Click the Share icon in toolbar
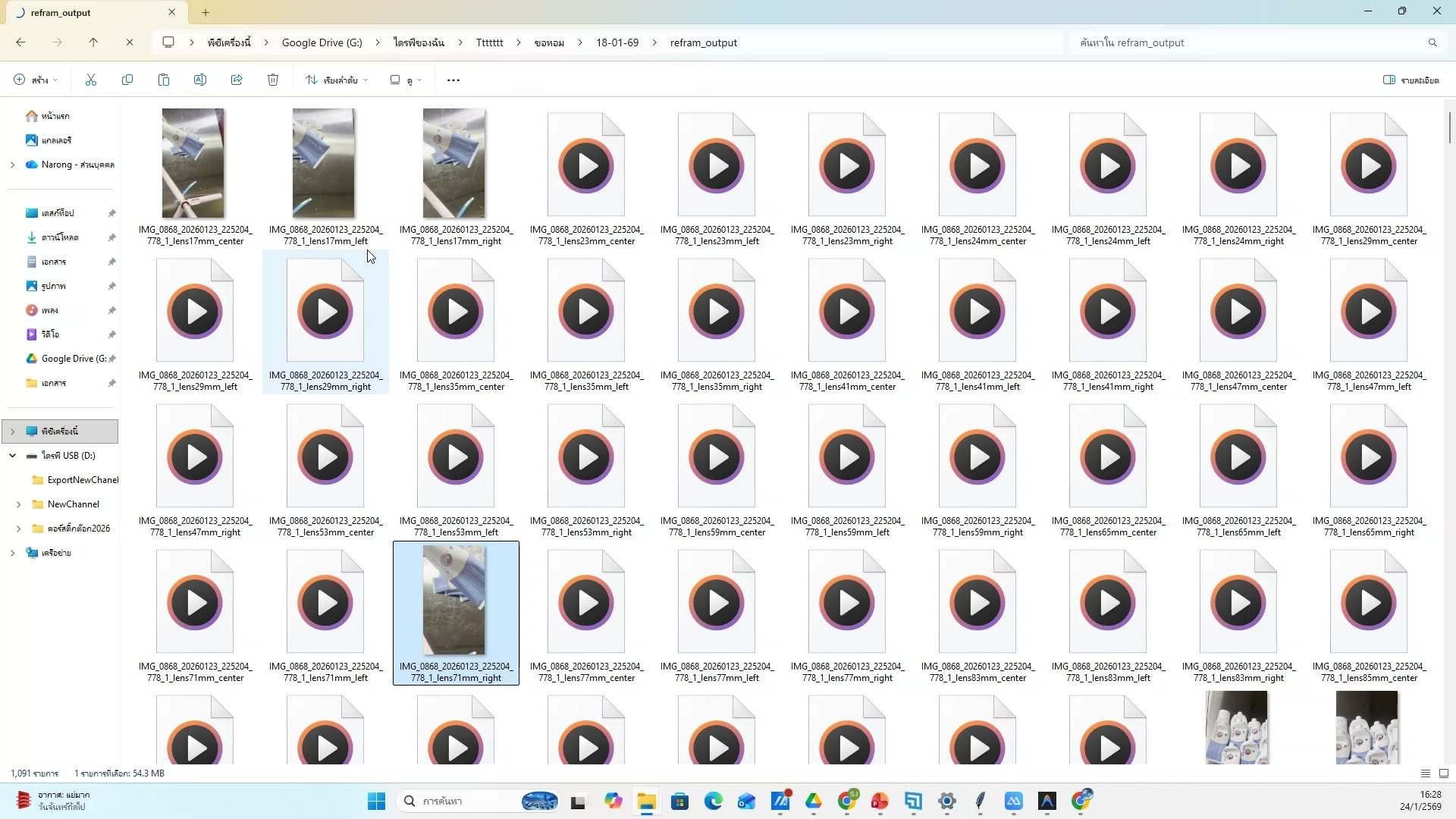The height and width of the screenshot is (819, 1456). (237, 80)
